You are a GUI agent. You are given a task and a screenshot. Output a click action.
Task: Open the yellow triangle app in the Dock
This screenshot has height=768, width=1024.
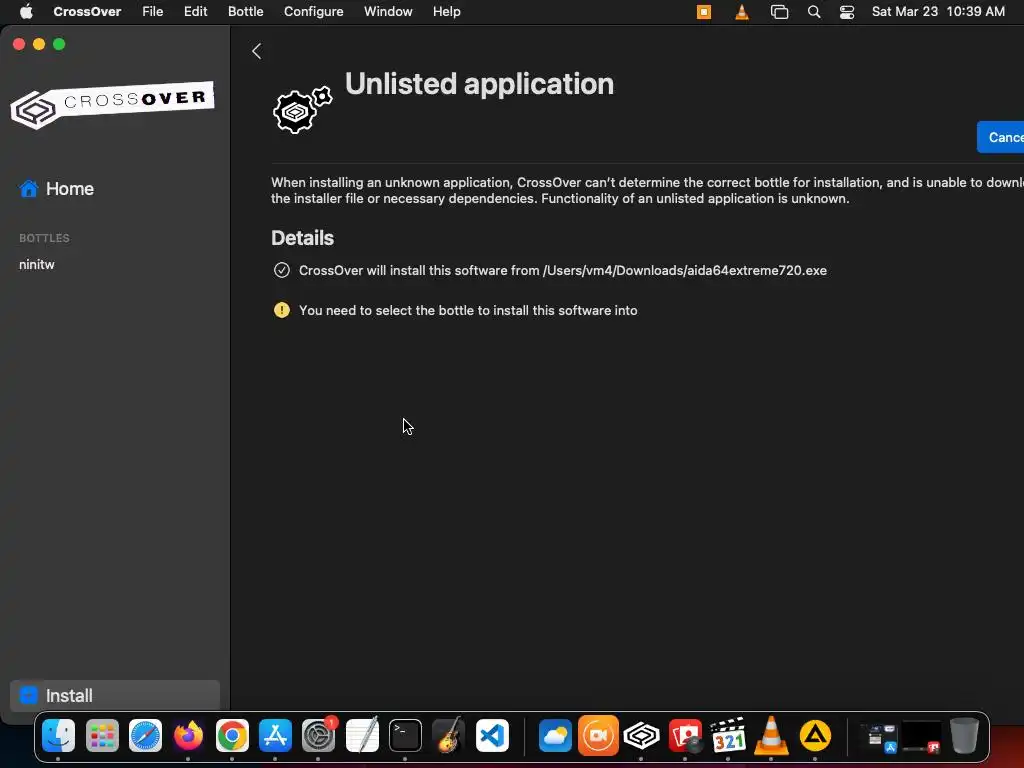click(x=815, y=736)
